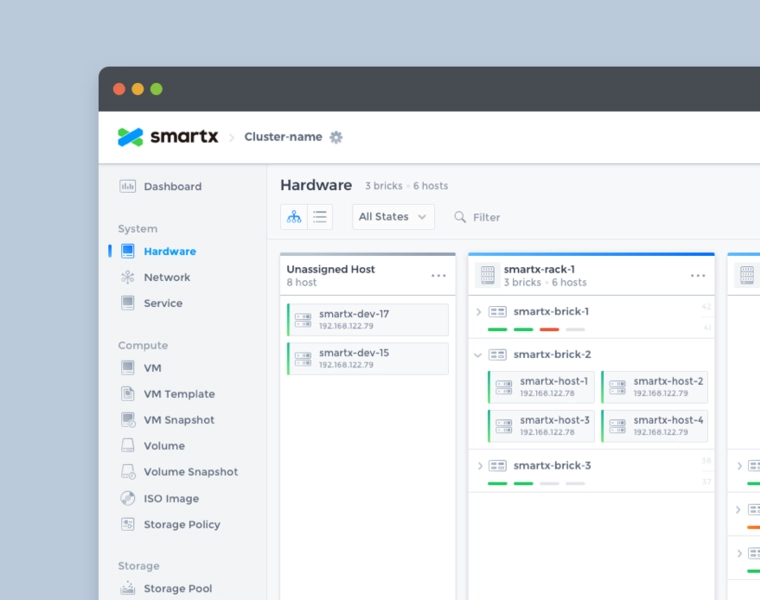Select the smartx-host-2 host card
The height and width of the screenshot is (600, 760).
click(x=654, y=387)
